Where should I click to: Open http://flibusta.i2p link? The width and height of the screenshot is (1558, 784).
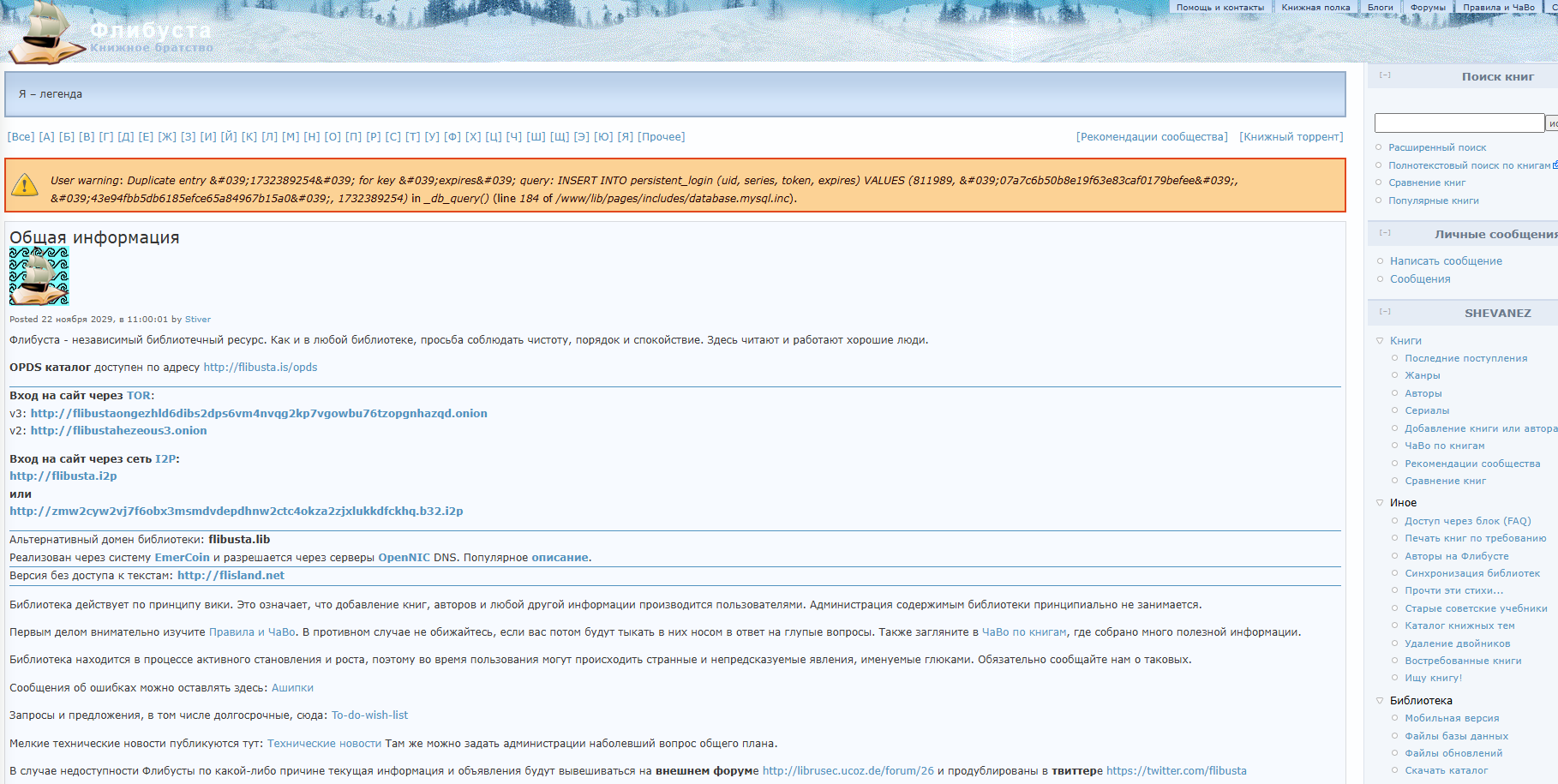[x=63, y=476]
